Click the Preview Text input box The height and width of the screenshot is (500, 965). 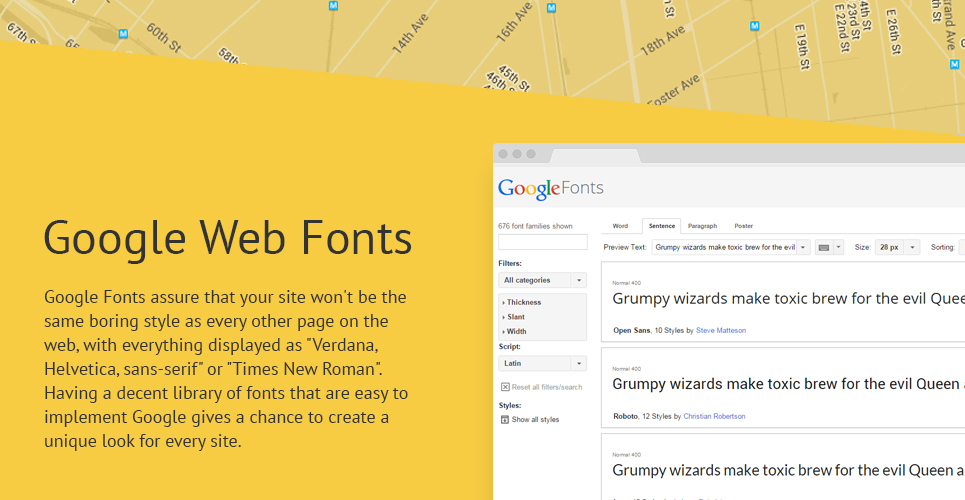tap(724, 248)
